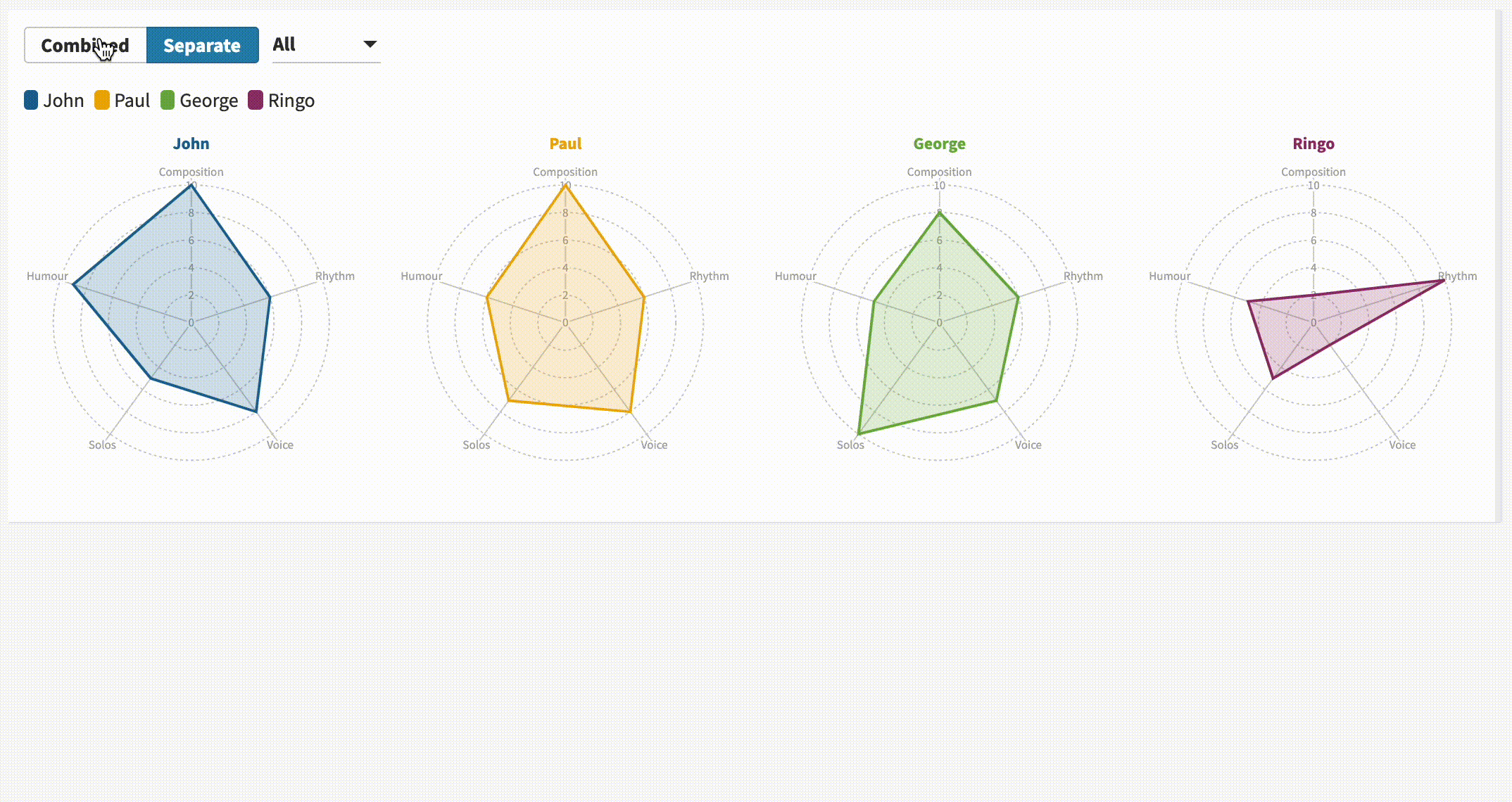Toggle the John legend label

click(63, 101)
